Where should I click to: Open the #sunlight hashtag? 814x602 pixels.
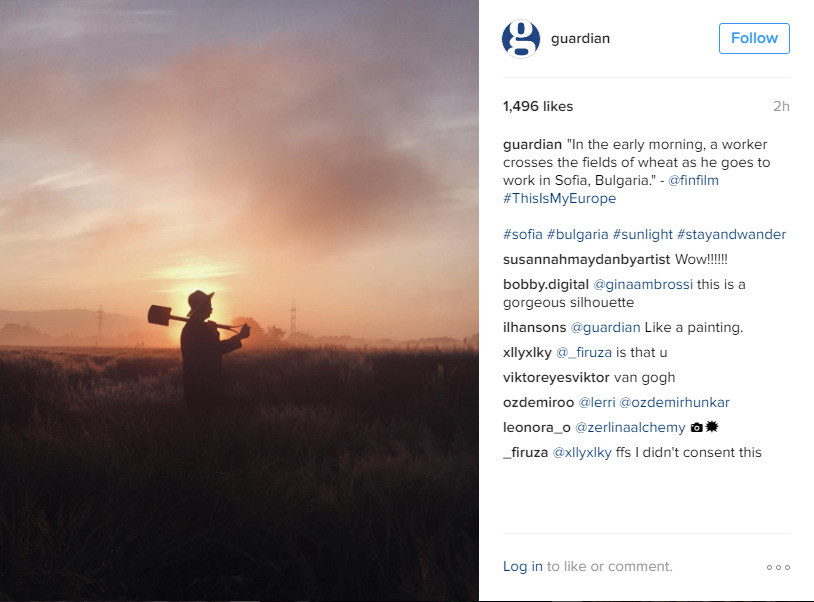click(642, 234)
